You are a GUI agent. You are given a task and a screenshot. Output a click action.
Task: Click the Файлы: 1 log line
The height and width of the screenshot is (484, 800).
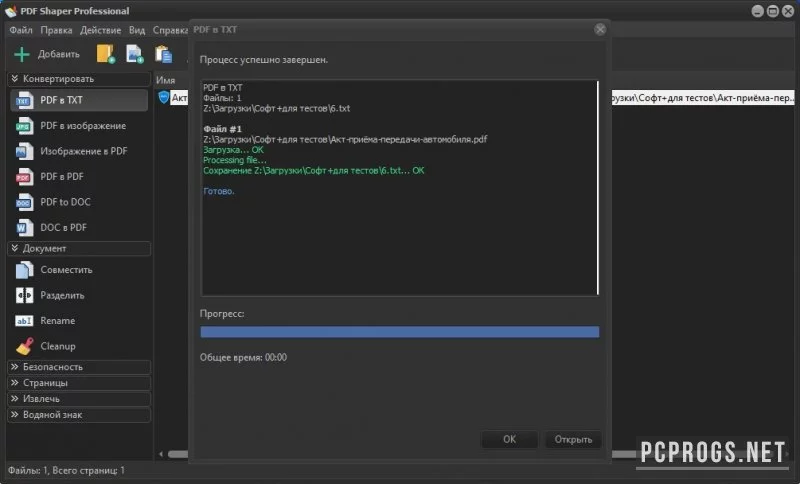coord(222,98)
